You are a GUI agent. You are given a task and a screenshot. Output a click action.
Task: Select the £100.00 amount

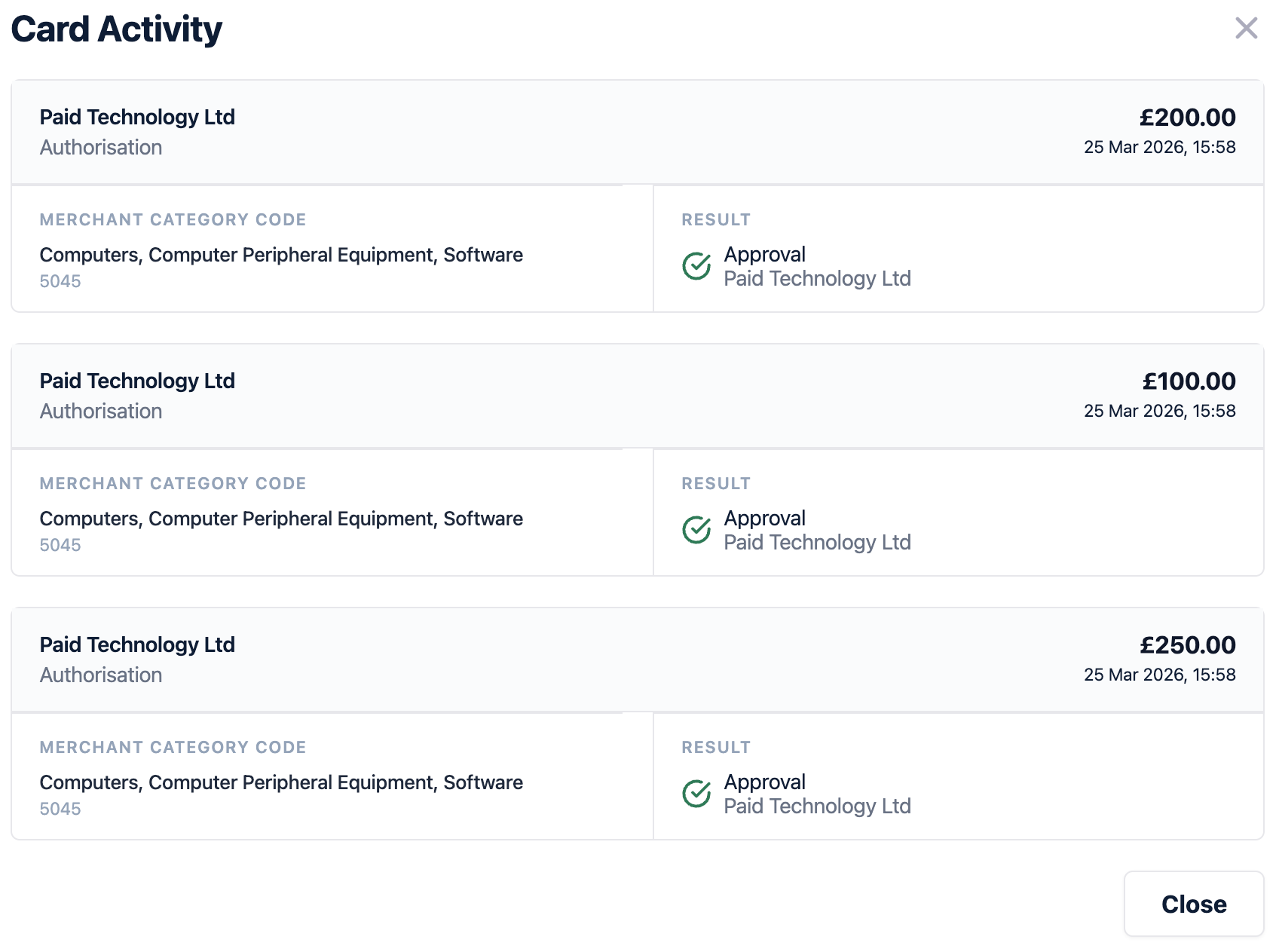click(1189, 381)
